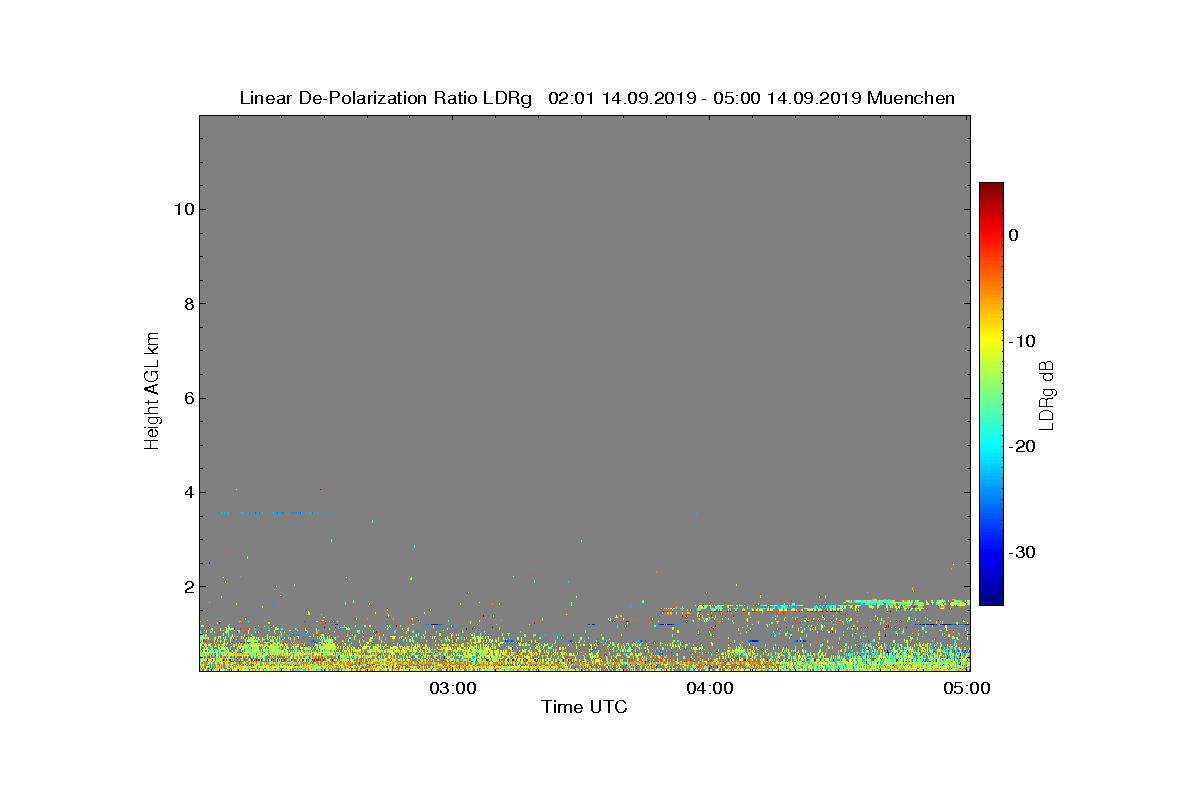Click the colorbar value 0

pos(1013,235)
